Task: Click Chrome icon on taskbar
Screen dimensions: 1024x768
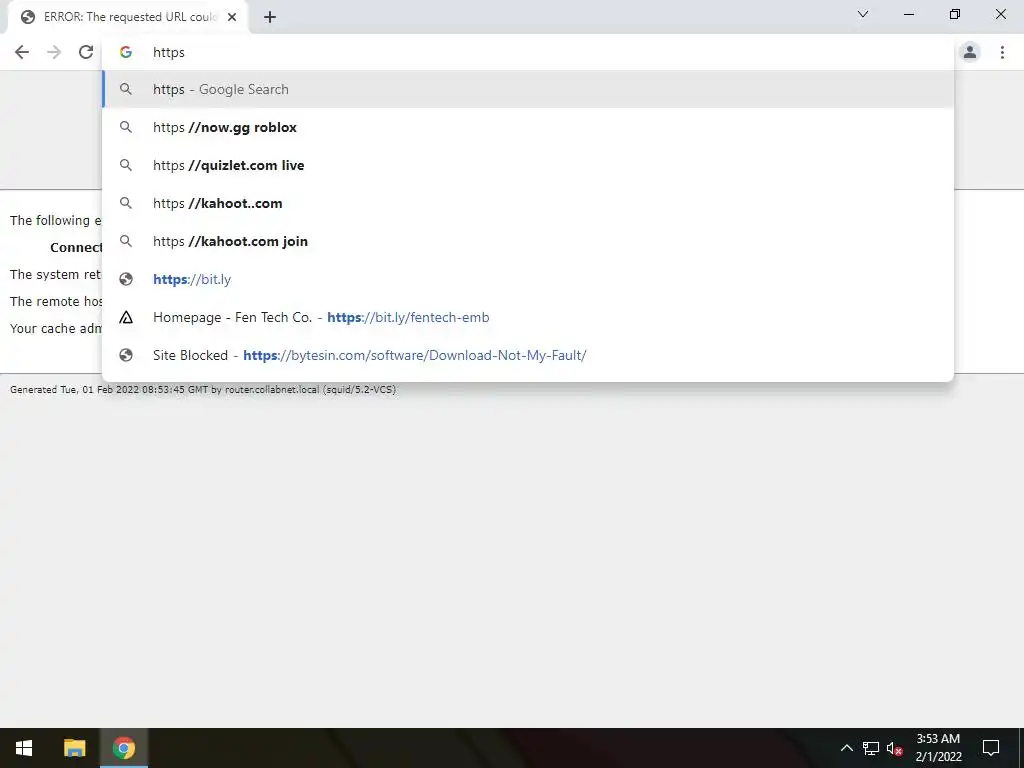Action: (x=123, y=748)
